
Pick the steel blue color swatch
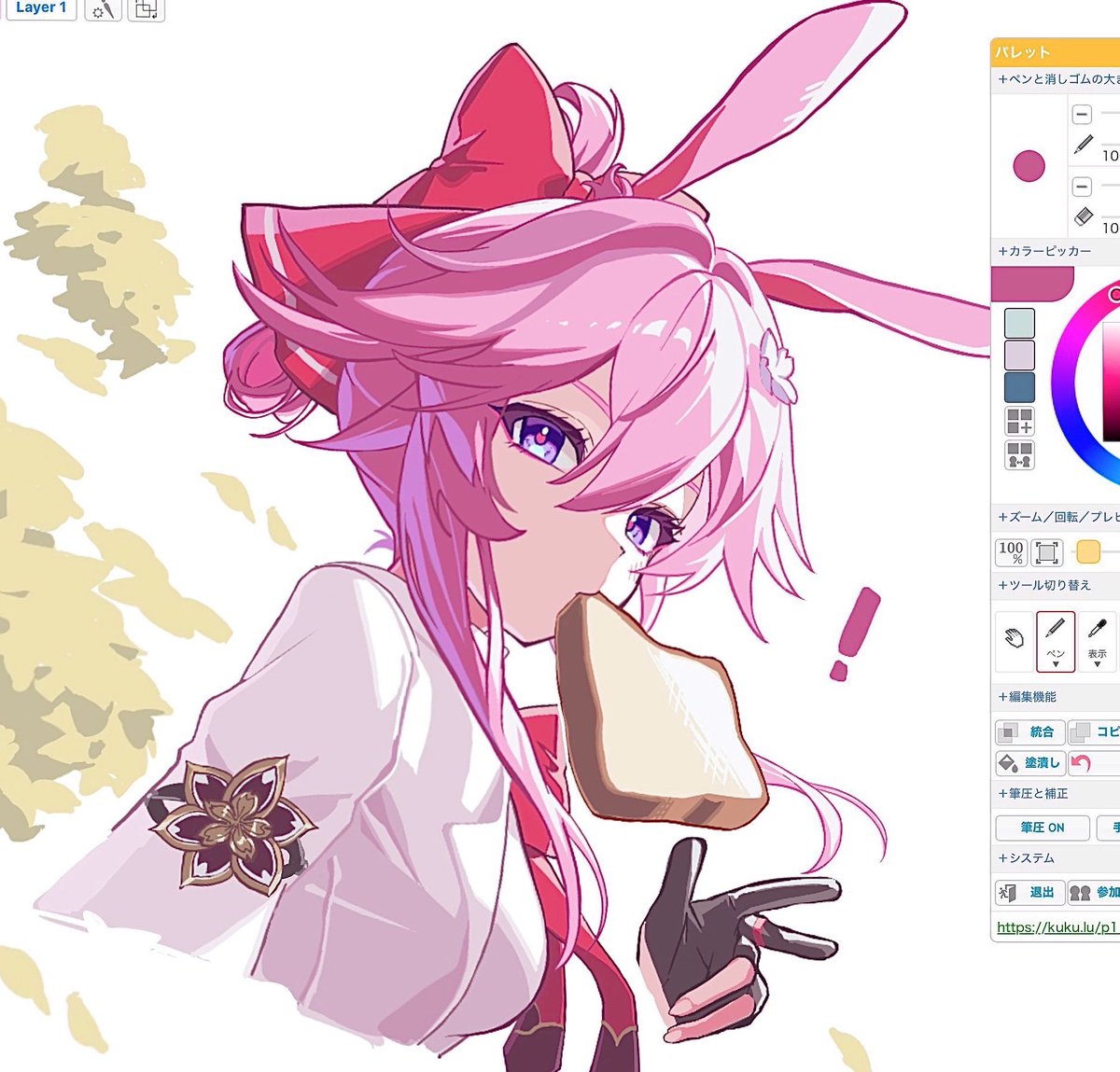(x=1019, y=387)
